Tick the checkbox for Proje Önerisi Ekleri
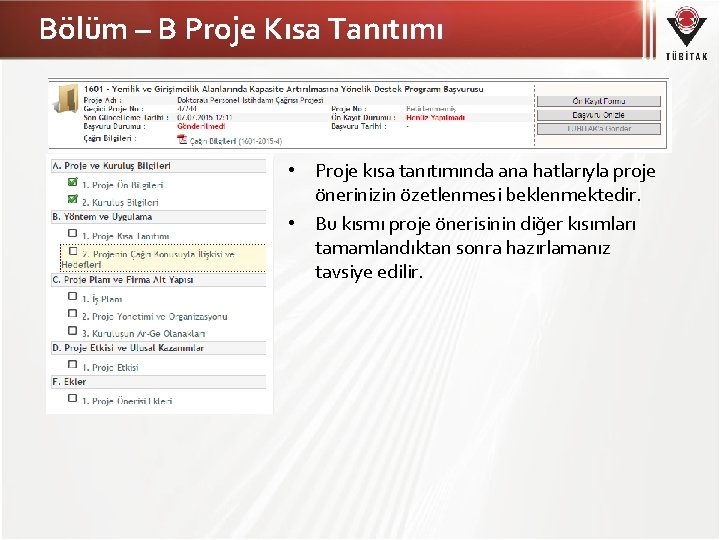The image size is (720, 540). tap(73, 398)
